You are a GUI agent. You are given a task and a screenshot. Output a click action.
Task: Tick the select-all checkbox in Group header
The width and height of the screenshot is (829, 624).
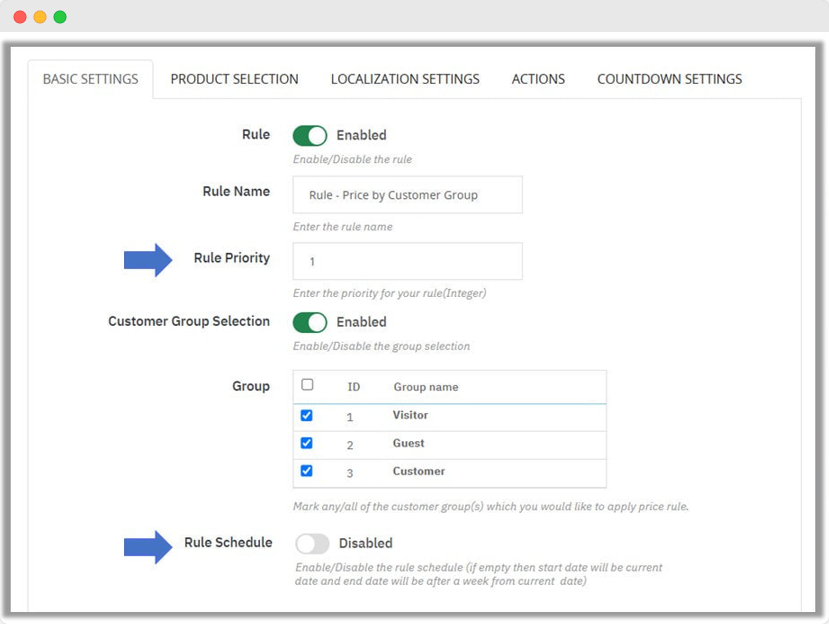click(307, 385)
